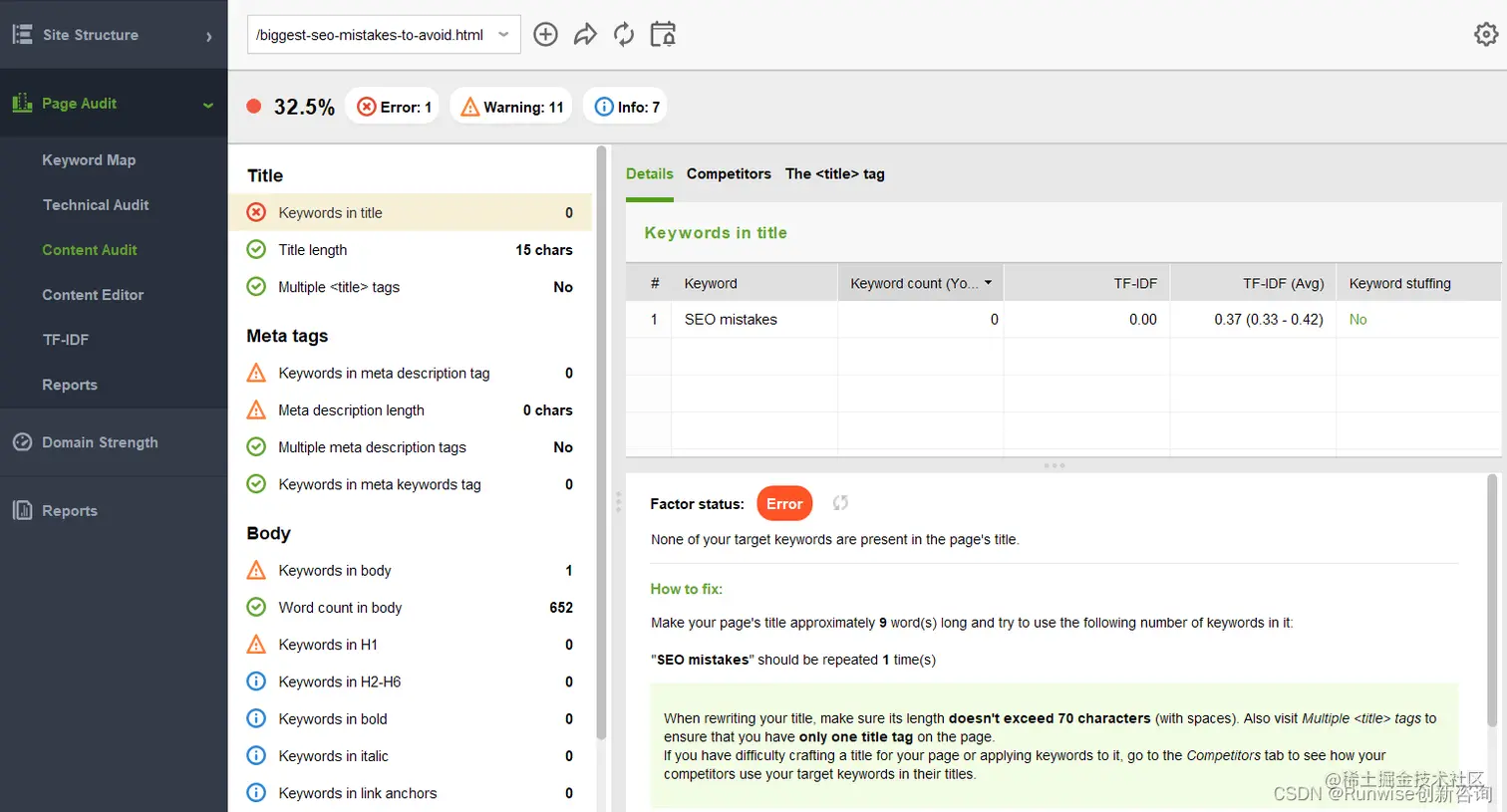Open TF-IDF in sidebar
Image resolution: width=1507 pixels, height=812 pixels.
pyautogui.click(x=66, y=339)
